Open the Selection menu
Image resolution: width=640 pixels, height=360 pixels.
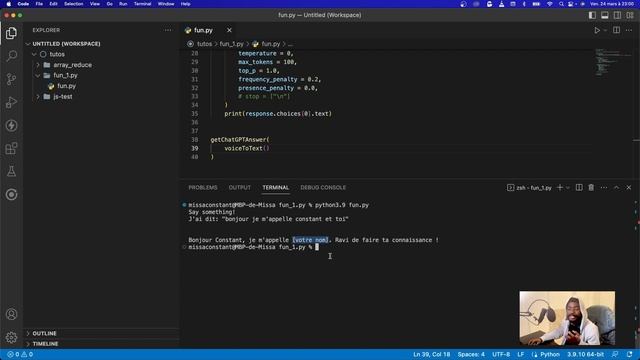73,4
